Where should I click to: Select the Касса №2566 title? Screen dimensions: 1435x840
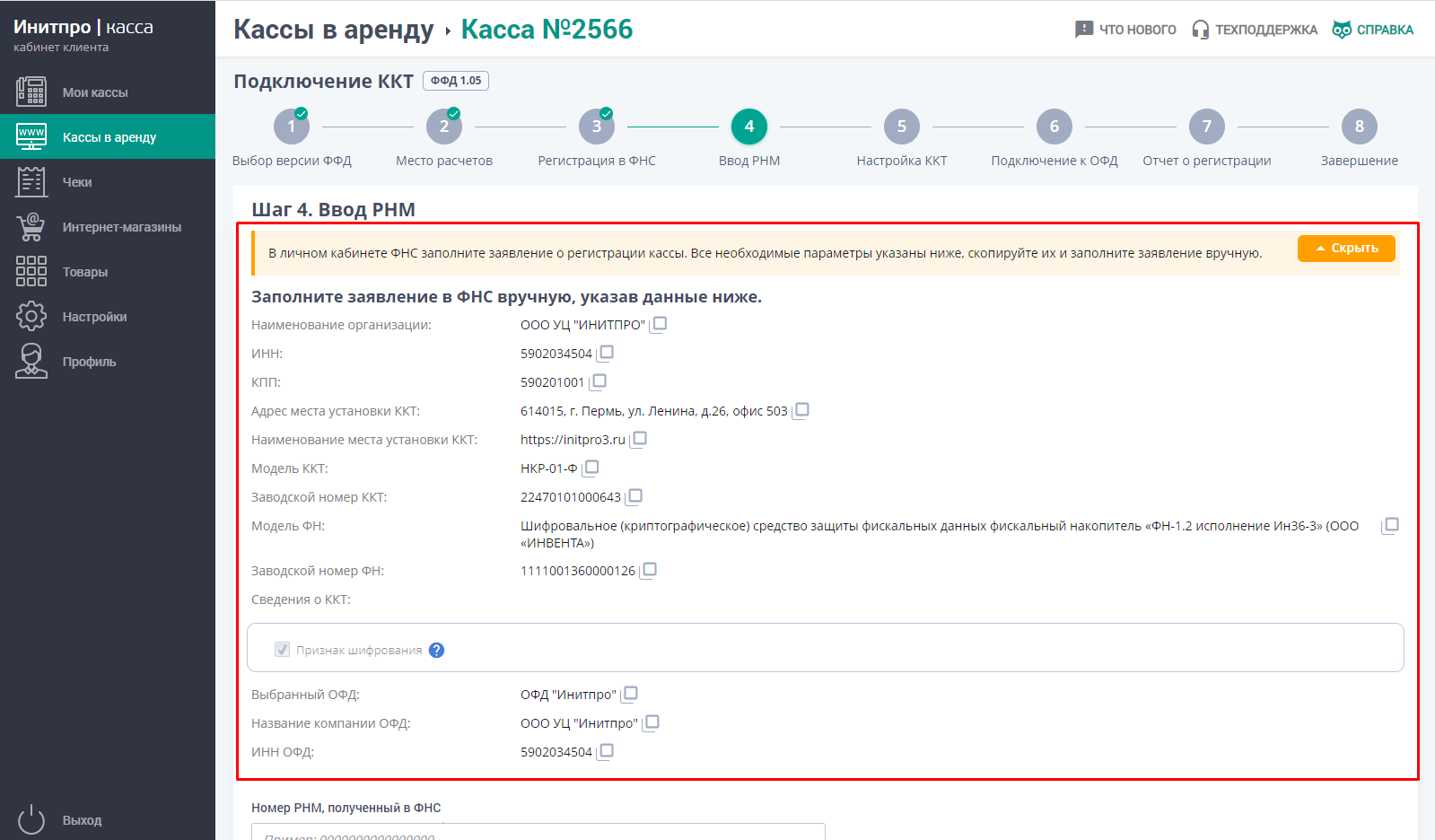pyautogui.click(x=547, y=30)
